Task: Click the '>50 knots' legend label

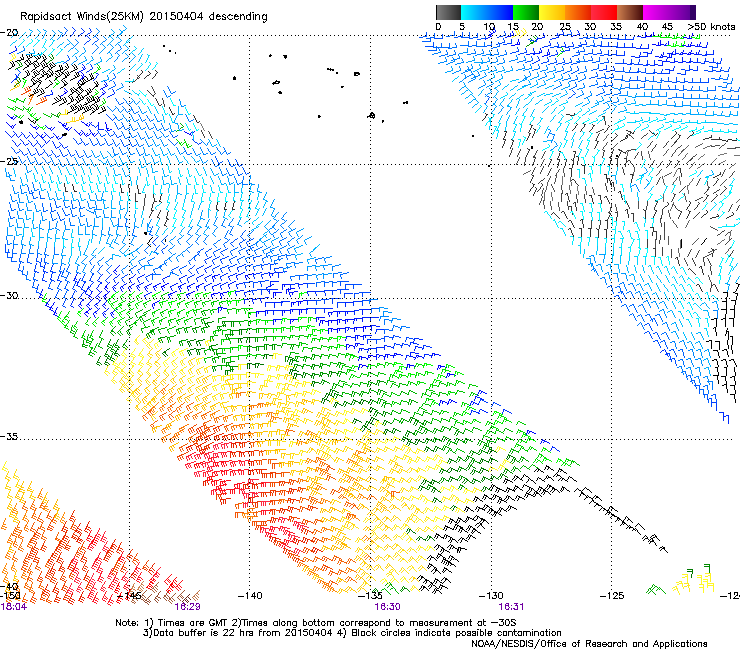Action: pos(711,27)
